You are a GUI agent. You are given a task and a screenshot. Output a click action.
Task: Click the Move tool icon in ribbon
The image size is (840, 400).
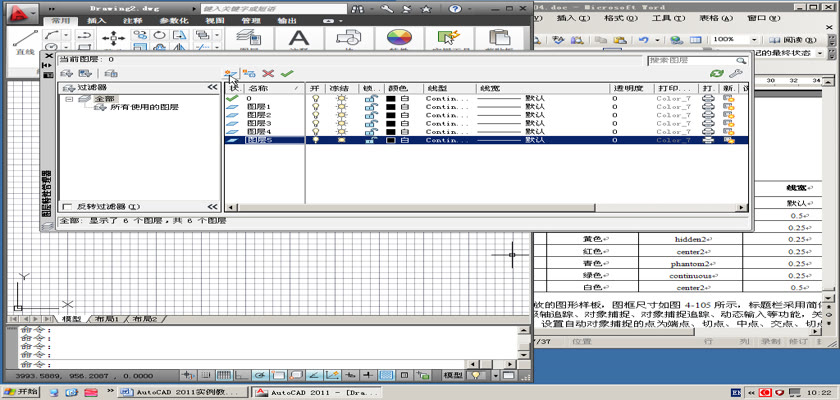(x=113, y=39)
